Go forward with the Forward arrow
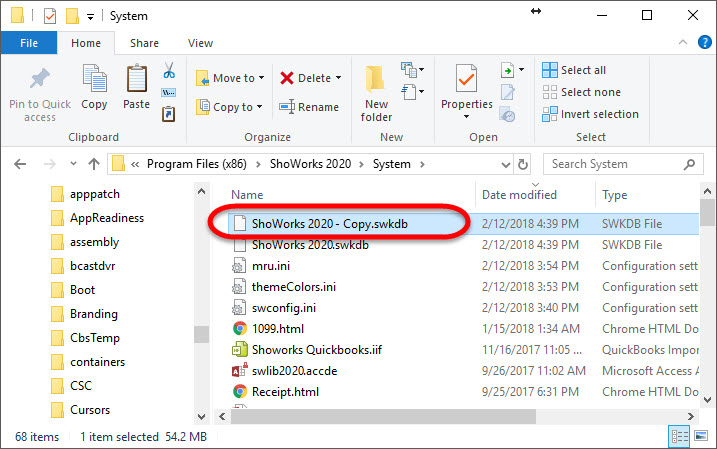This screenshot has width=717, height=449. tap(49, 164)
